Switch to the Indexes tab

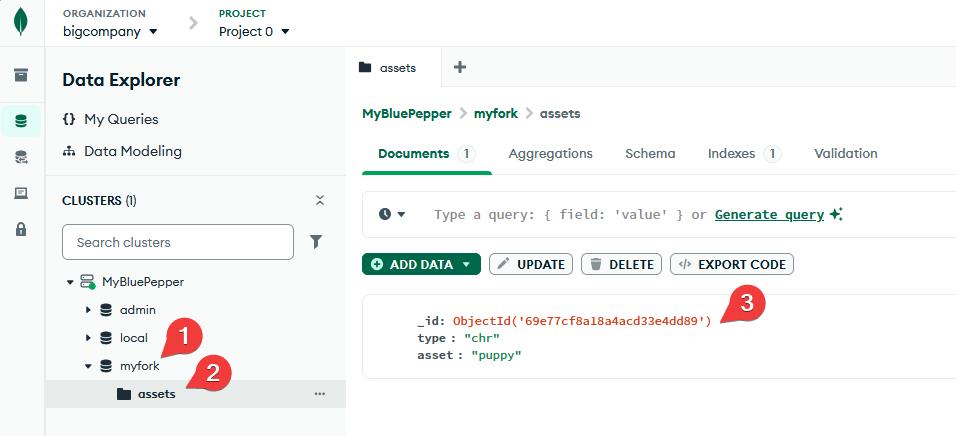tap(744, 154)
